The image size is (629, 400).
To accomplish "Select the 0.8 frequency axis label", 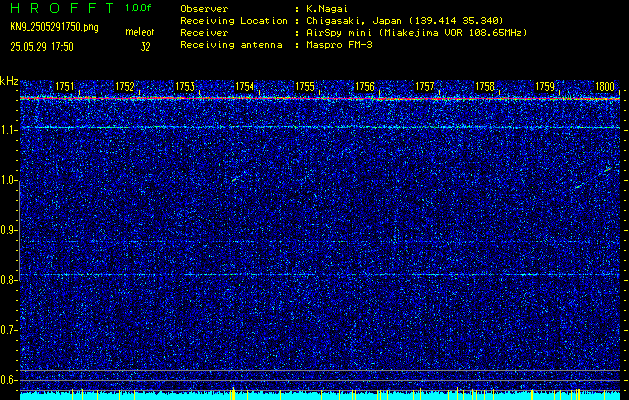I will (8, 280).
